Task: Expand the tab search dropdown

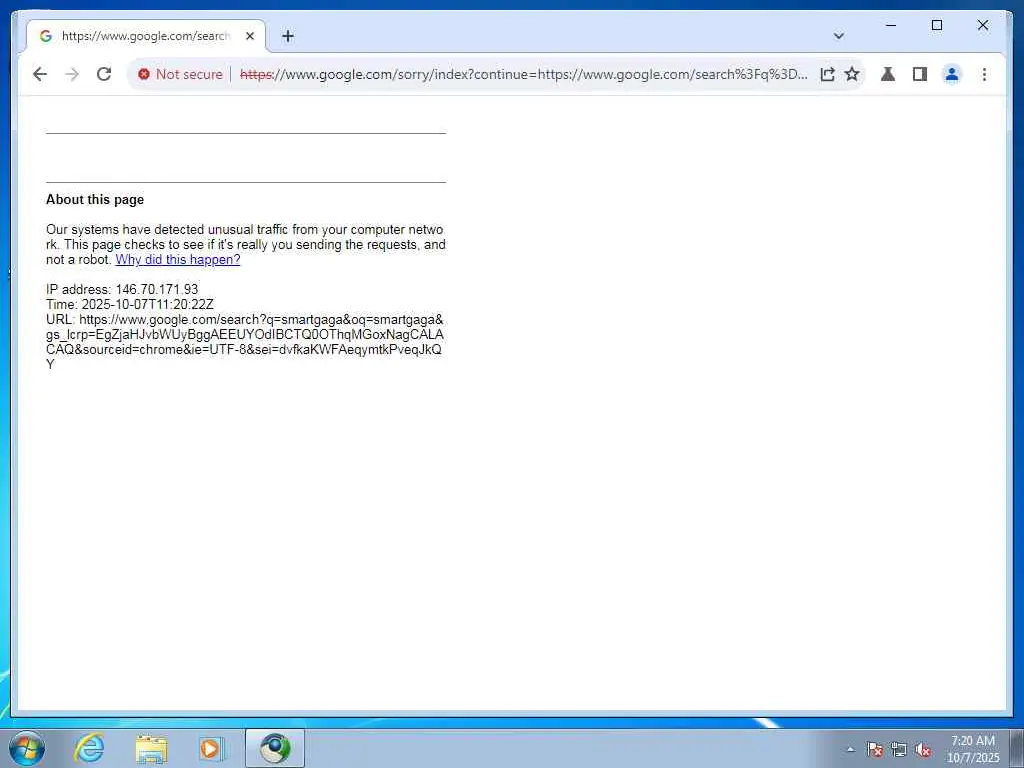Action: point(839,36)
